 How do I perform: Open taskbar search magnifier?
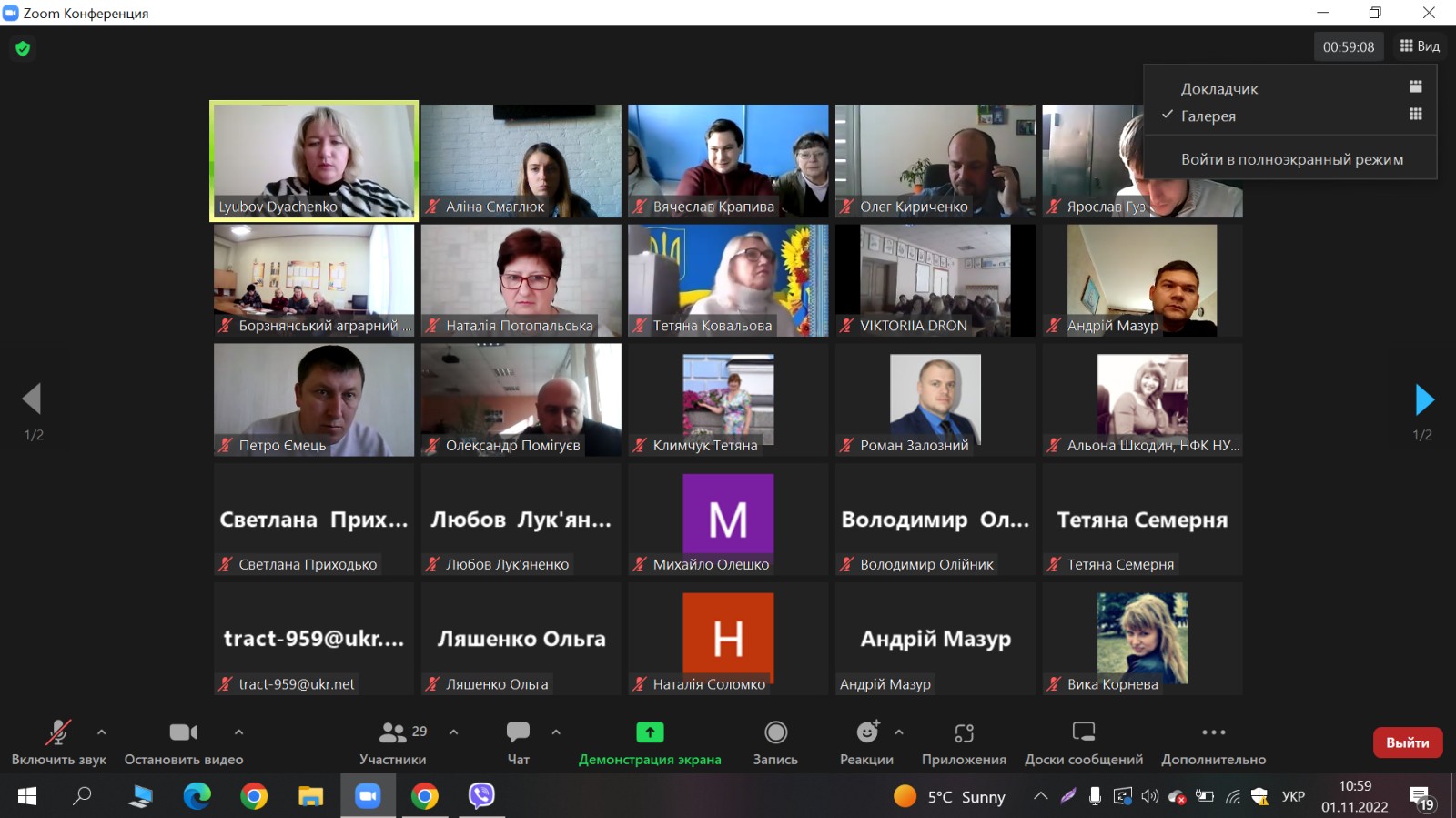tap(83, 796)
